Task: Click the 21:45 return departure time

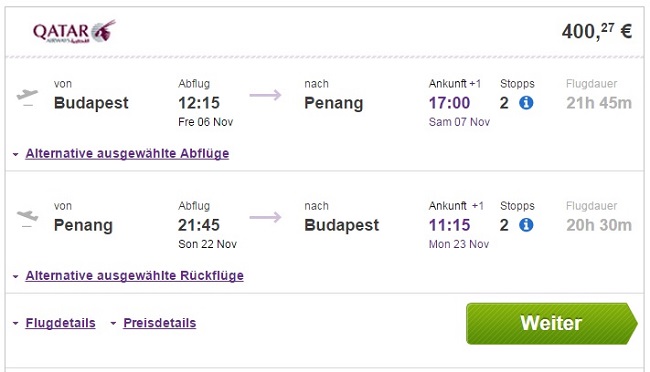Action: click(199, 225)
